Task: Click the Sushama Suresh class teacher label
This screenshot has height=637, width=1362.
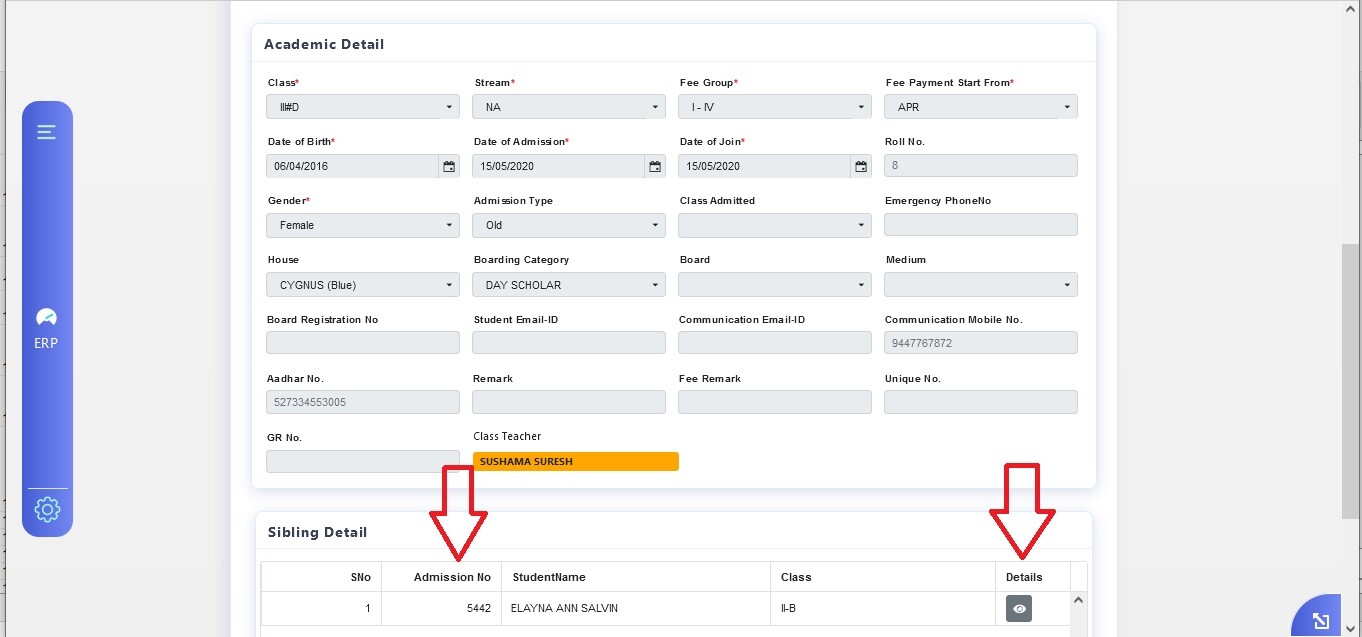Action: tap(575, 462)
